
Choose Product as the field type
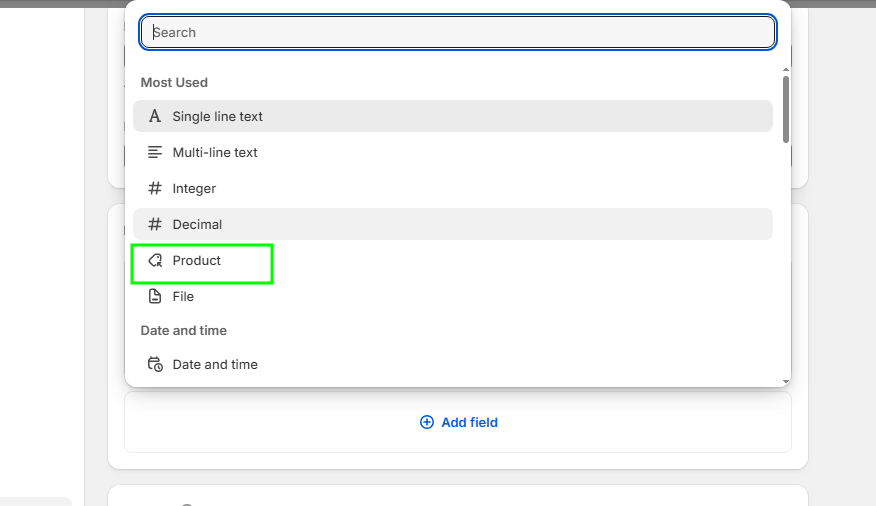click(x=197, y=260)
